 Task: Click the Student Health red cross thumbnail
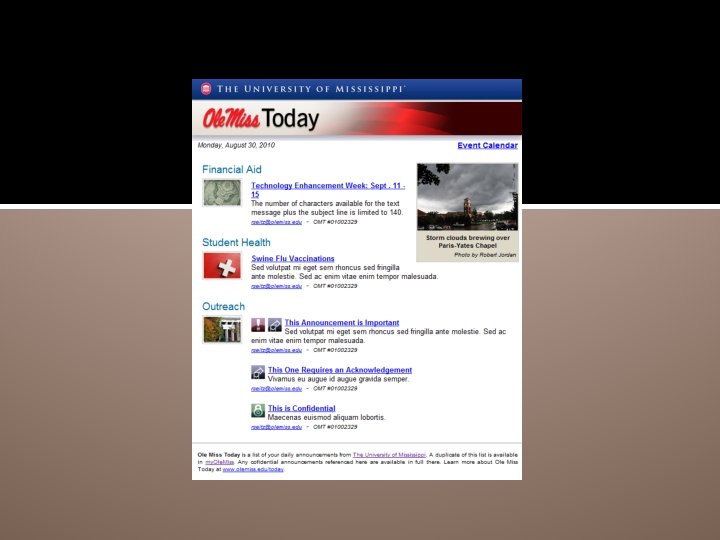[222, 265]
